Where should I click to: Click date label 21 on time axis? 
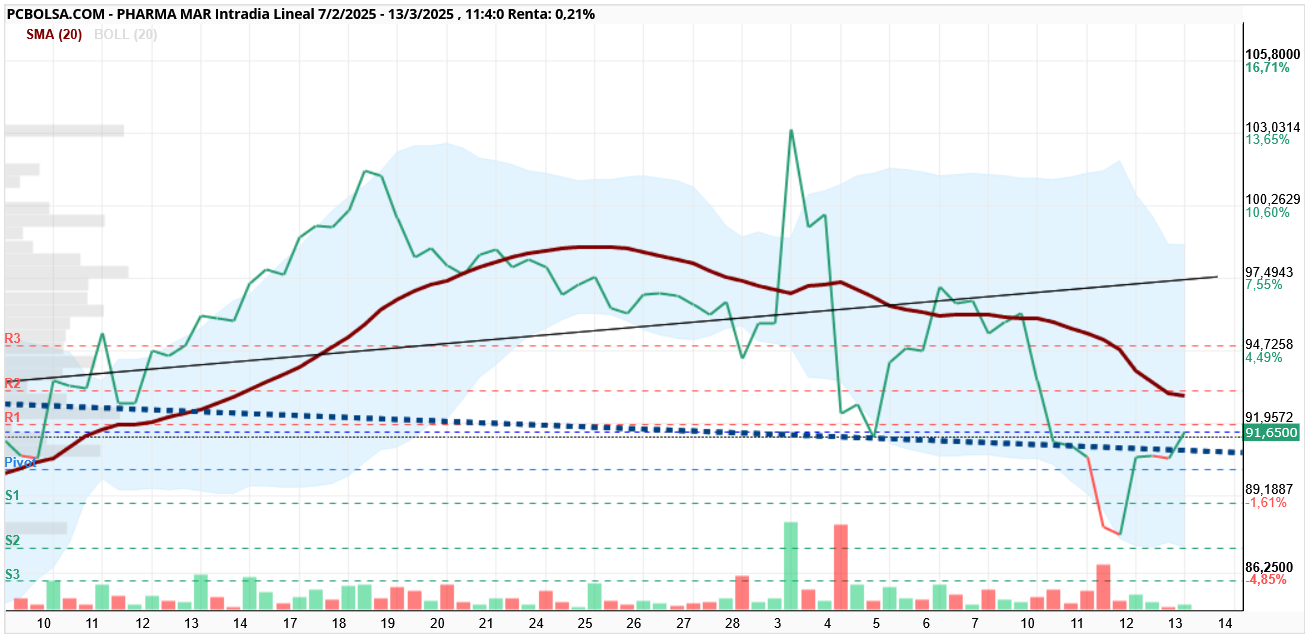coord(486,622)
